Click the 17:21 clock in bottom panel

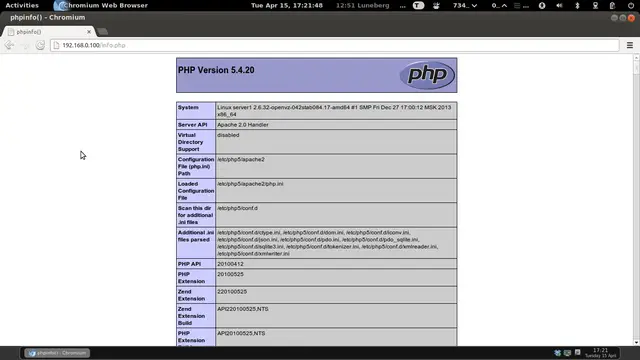click(x=600, y=353)
